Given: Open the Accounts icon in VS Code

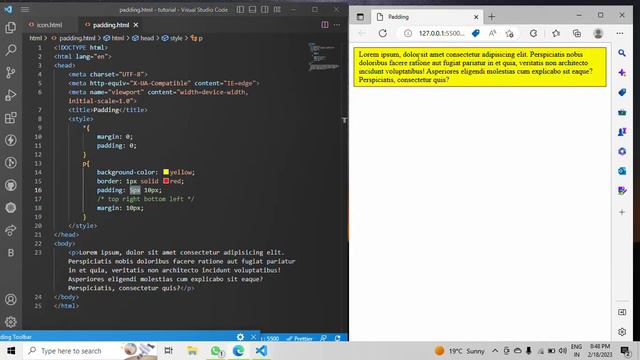Looking at the screenshot, I should coord(11,300).
